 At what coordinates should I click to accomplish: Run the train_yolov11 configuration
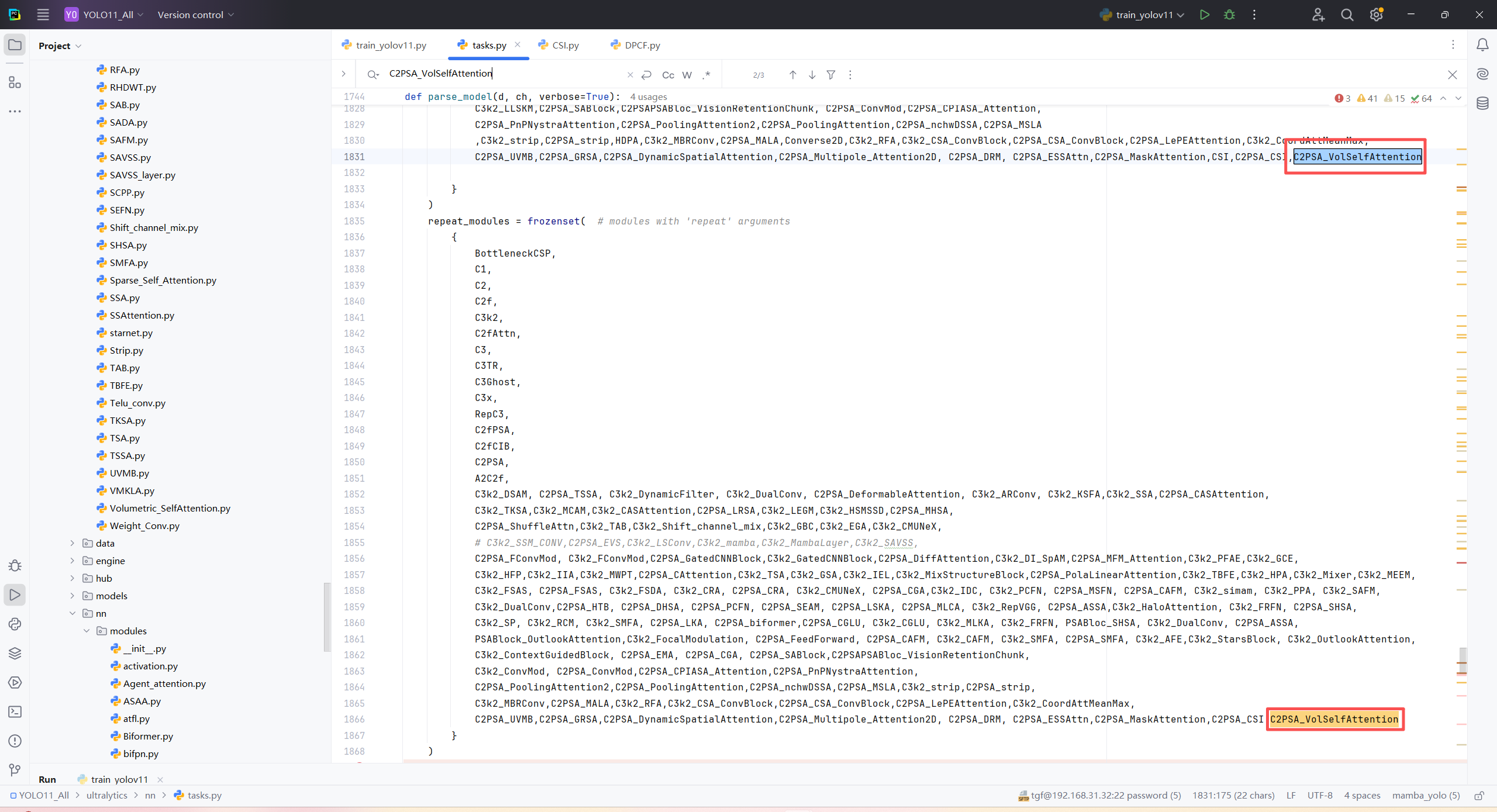[1204, 15]
